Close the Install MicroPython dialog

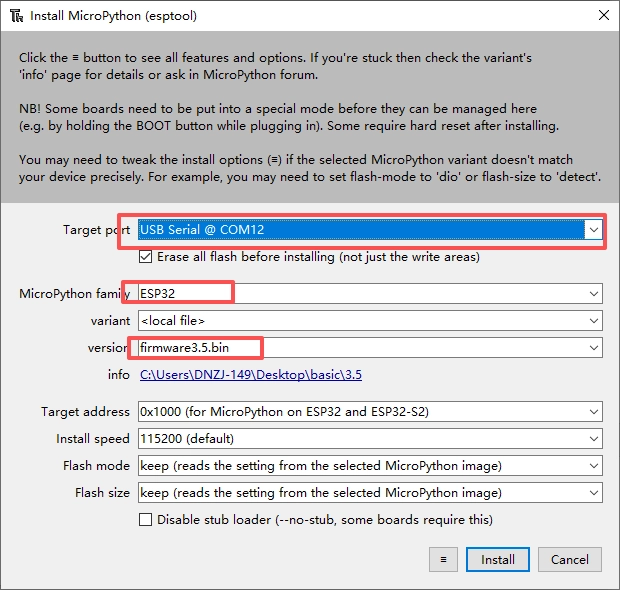pyautogui.click(x=604, y=15)
